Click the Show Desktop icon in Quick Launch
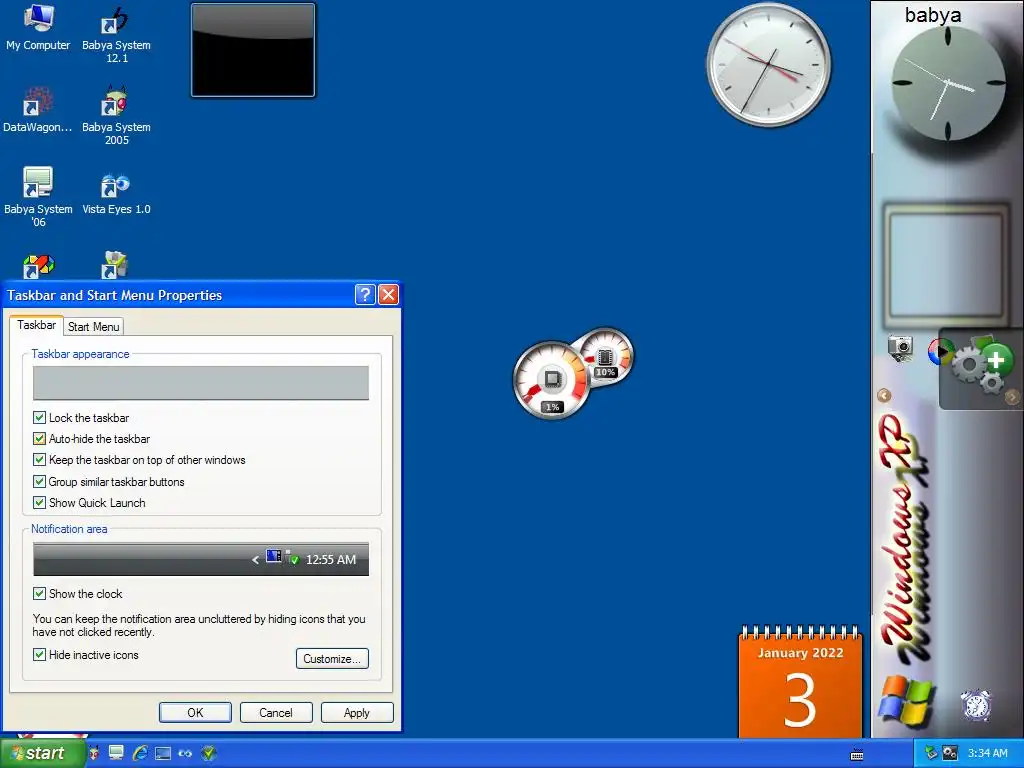This screenshot has width=1024, height=768. (x=163, y=753)
